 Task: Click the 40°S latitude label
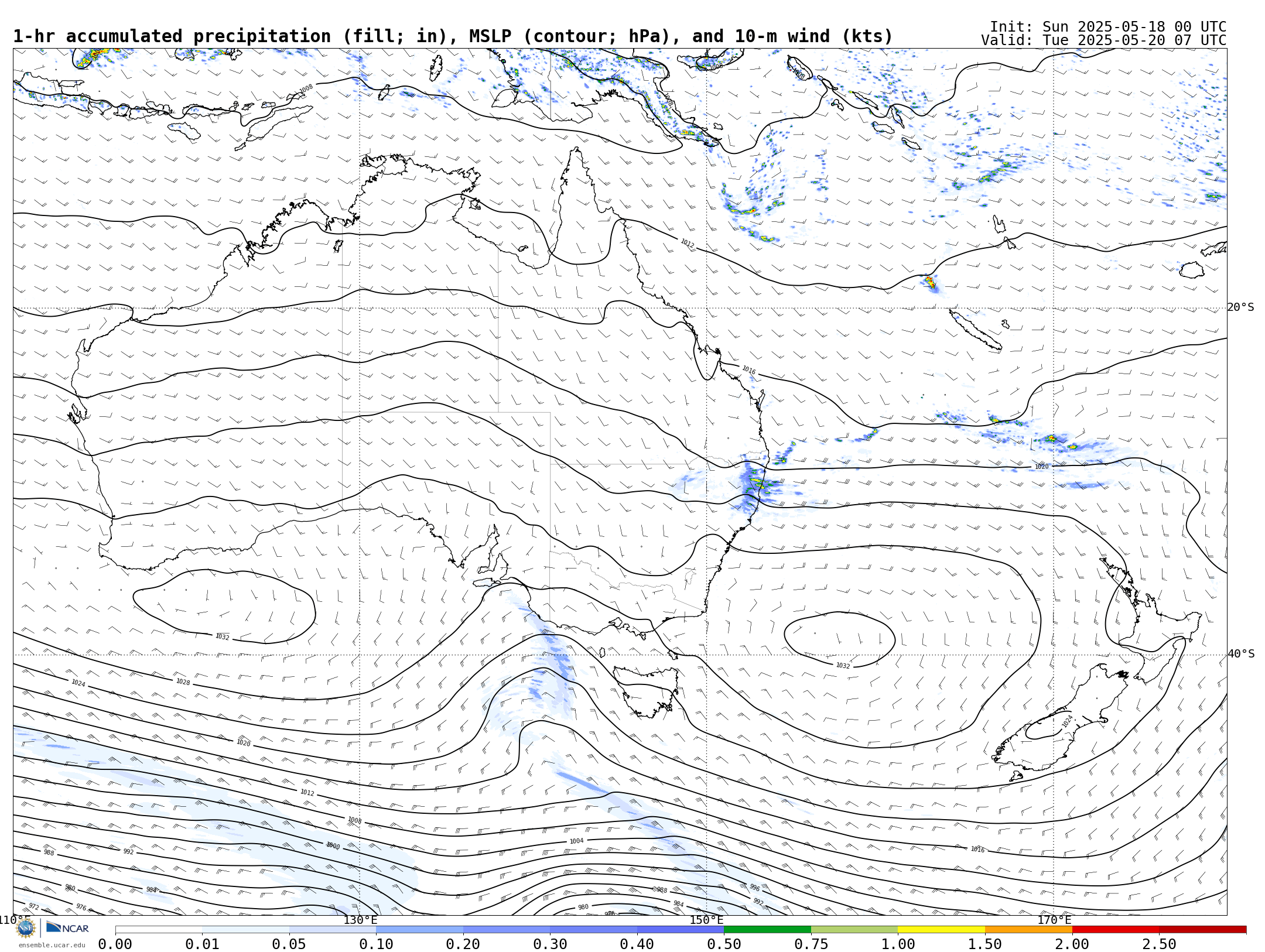tap(1241, 654)
